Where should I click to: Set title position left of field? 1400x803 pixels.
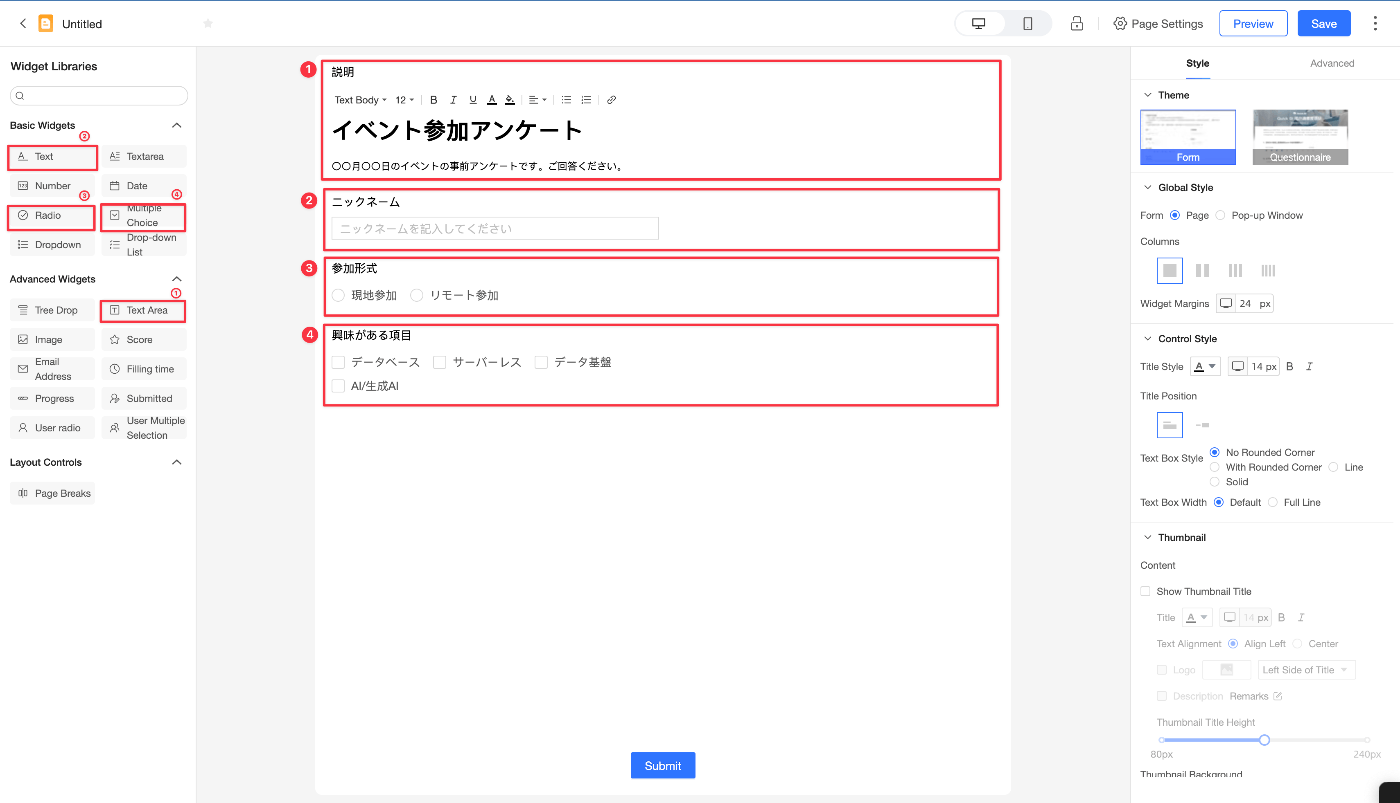[1202, 425]
